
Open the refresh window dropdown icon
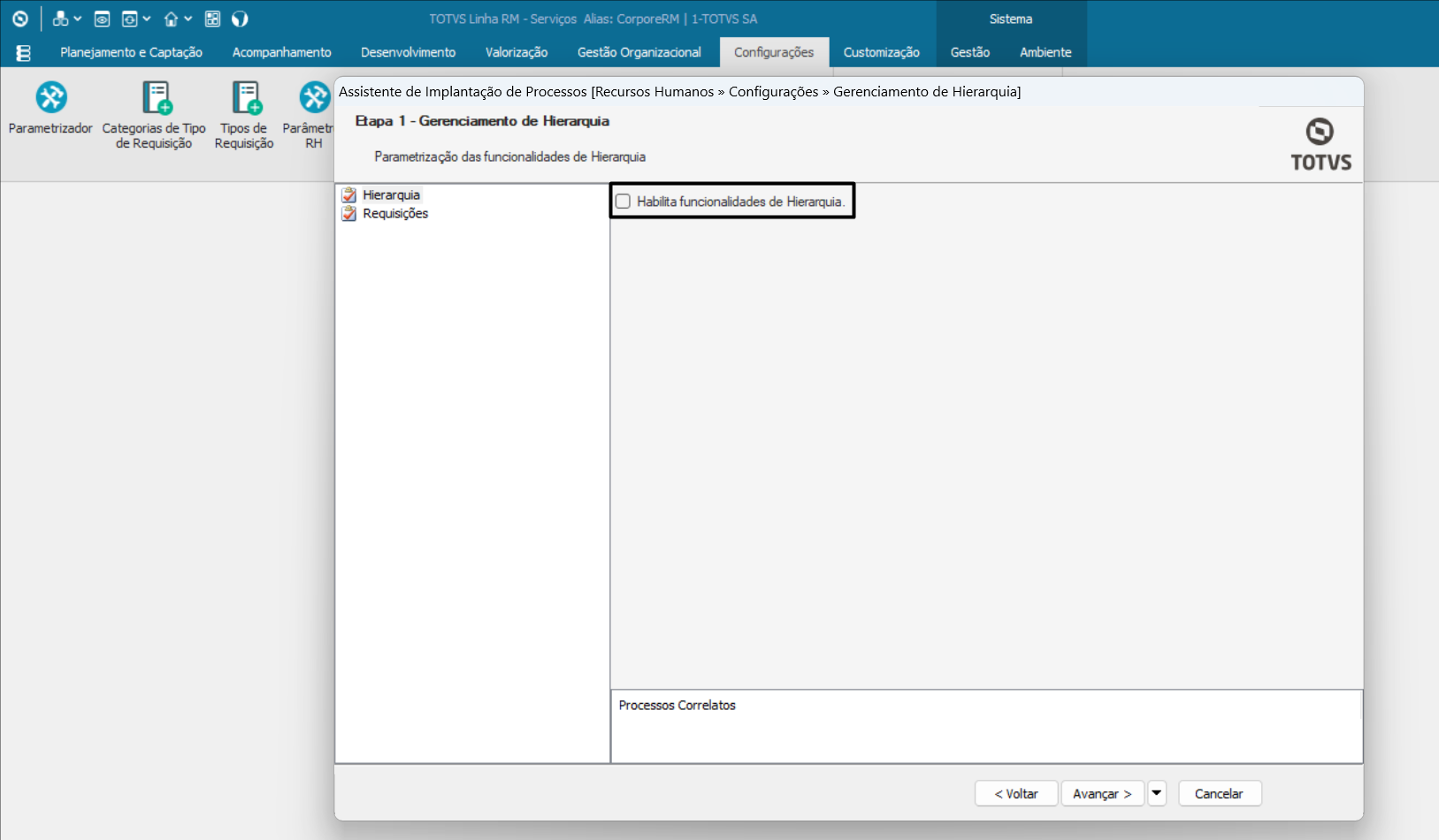click(x=135, y=19)
